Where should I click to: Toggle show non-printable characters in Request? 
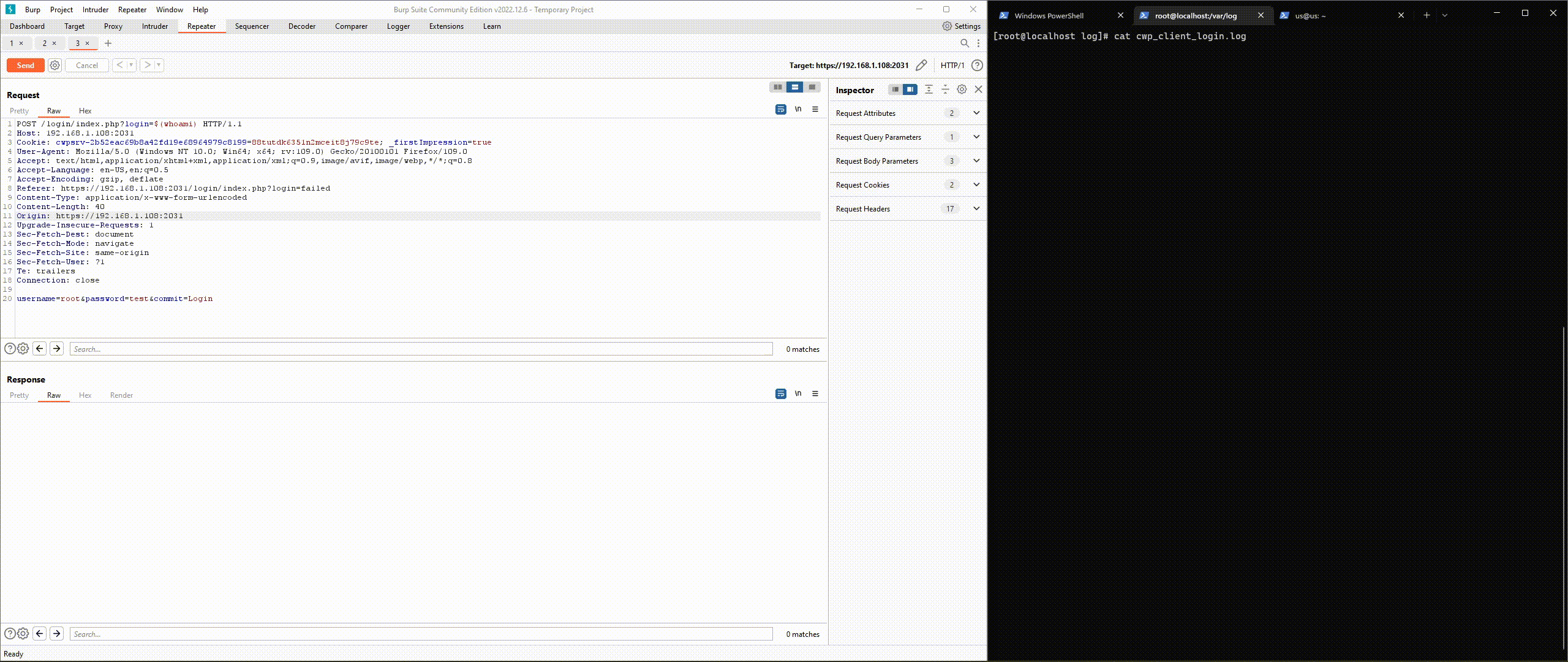(x=797, y=109)
